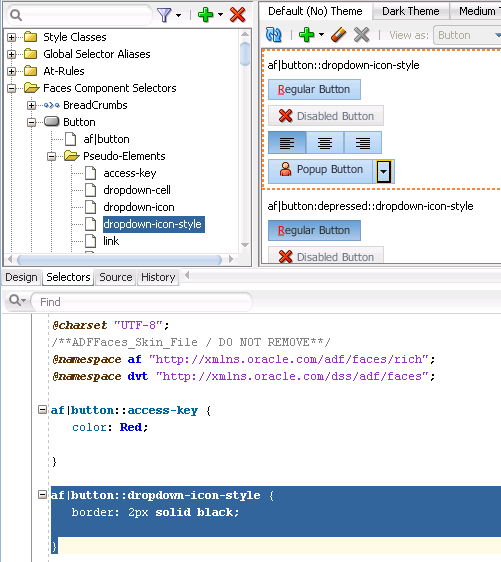Switch to the History tab

click(158, 277)
